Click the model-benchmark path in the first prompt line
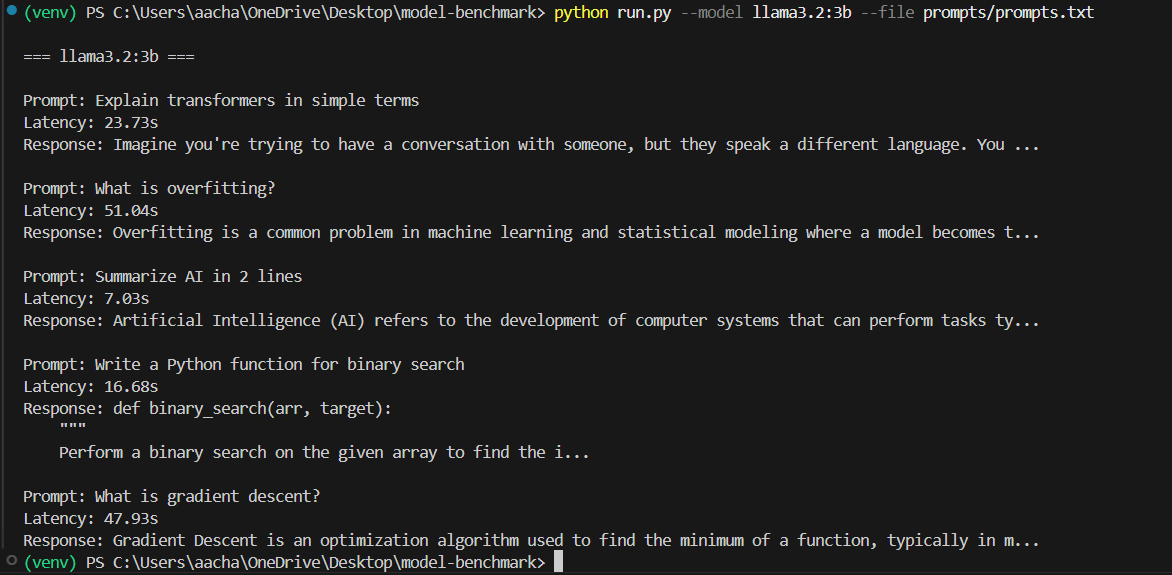The width and height of the screenshot is (1172, 575). coord(329,13)
